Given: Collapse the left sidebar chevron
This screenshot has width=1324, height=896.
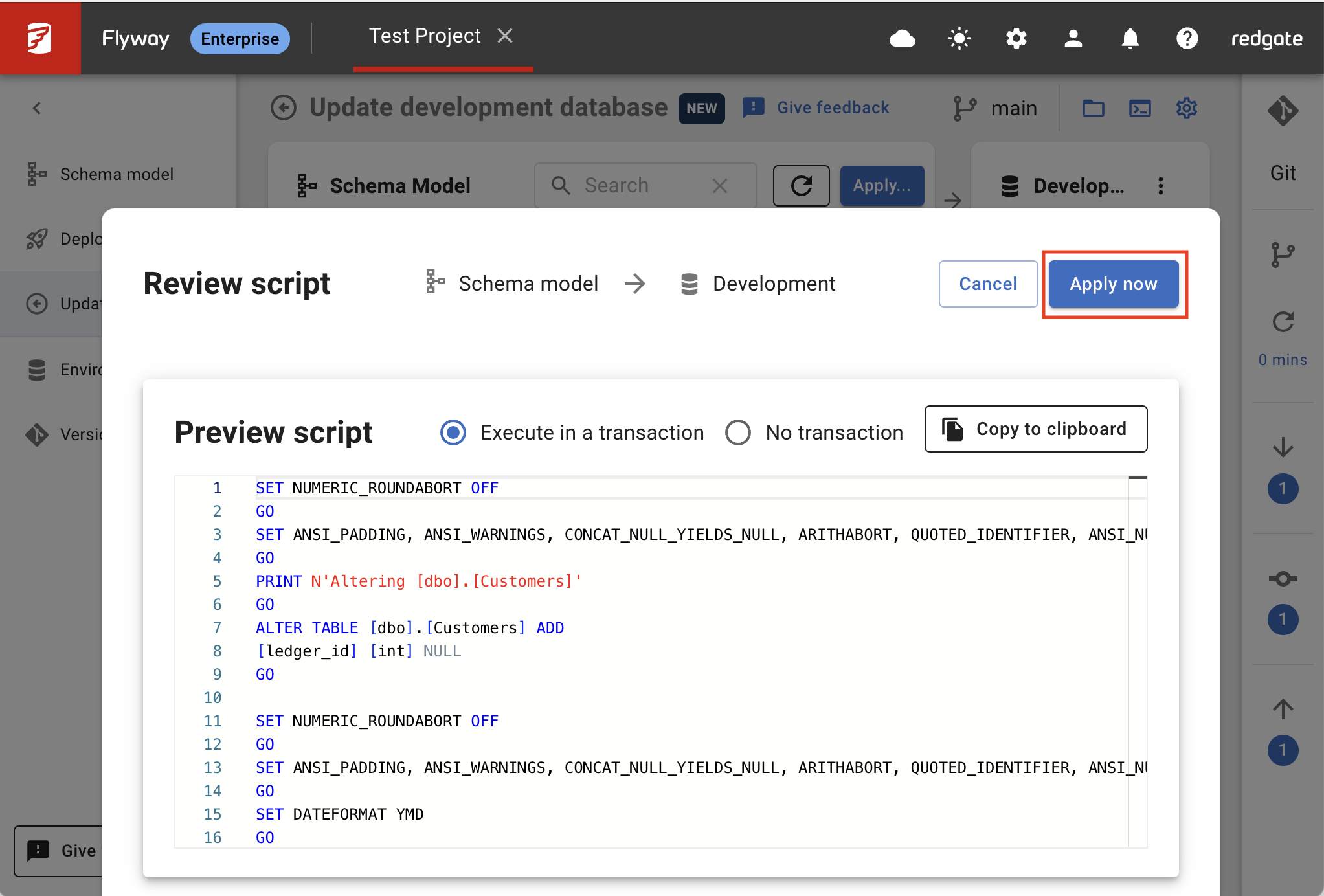Looking at the screenshot, I should pos(37,108).
